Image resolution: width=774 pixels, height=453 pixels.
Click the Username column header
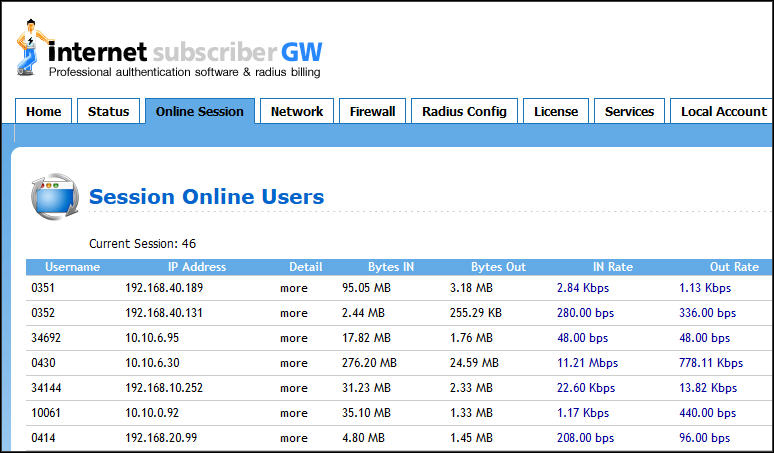point(73,267)
